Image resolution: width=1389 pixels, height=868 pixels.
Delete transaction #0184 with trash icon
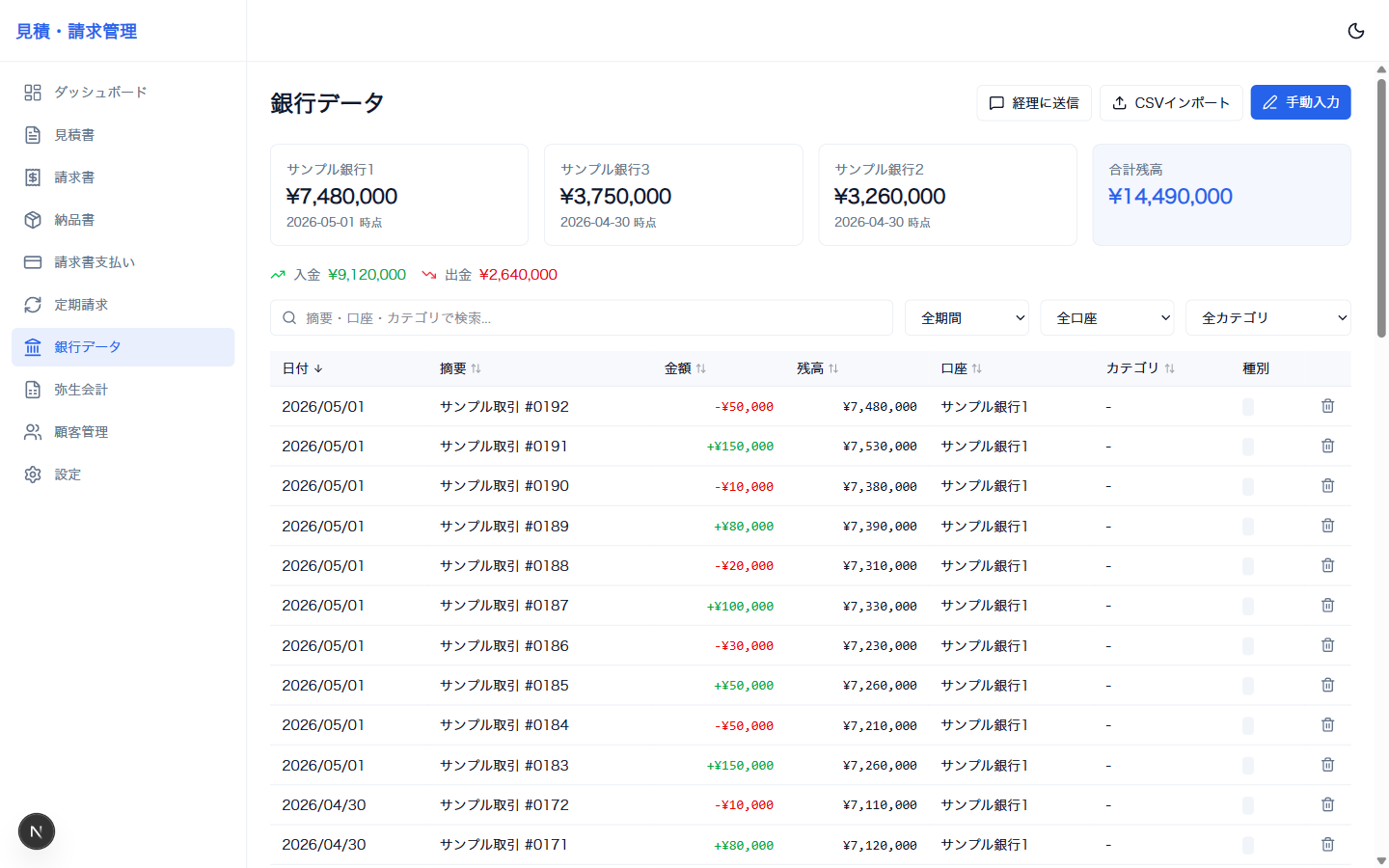coord(1327,725)
